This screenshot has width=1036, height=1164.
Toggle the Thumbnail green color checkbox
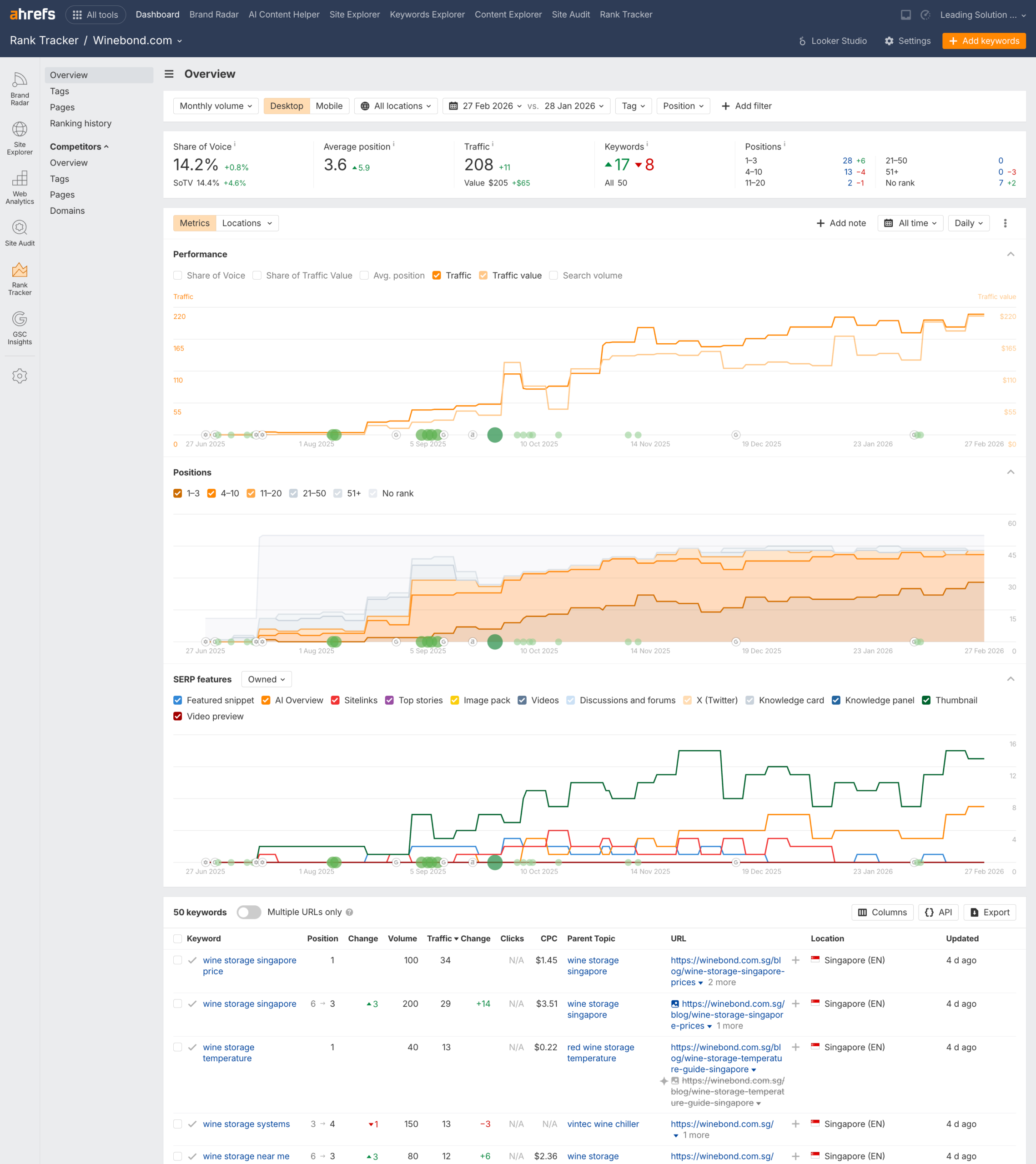point(926,701)
